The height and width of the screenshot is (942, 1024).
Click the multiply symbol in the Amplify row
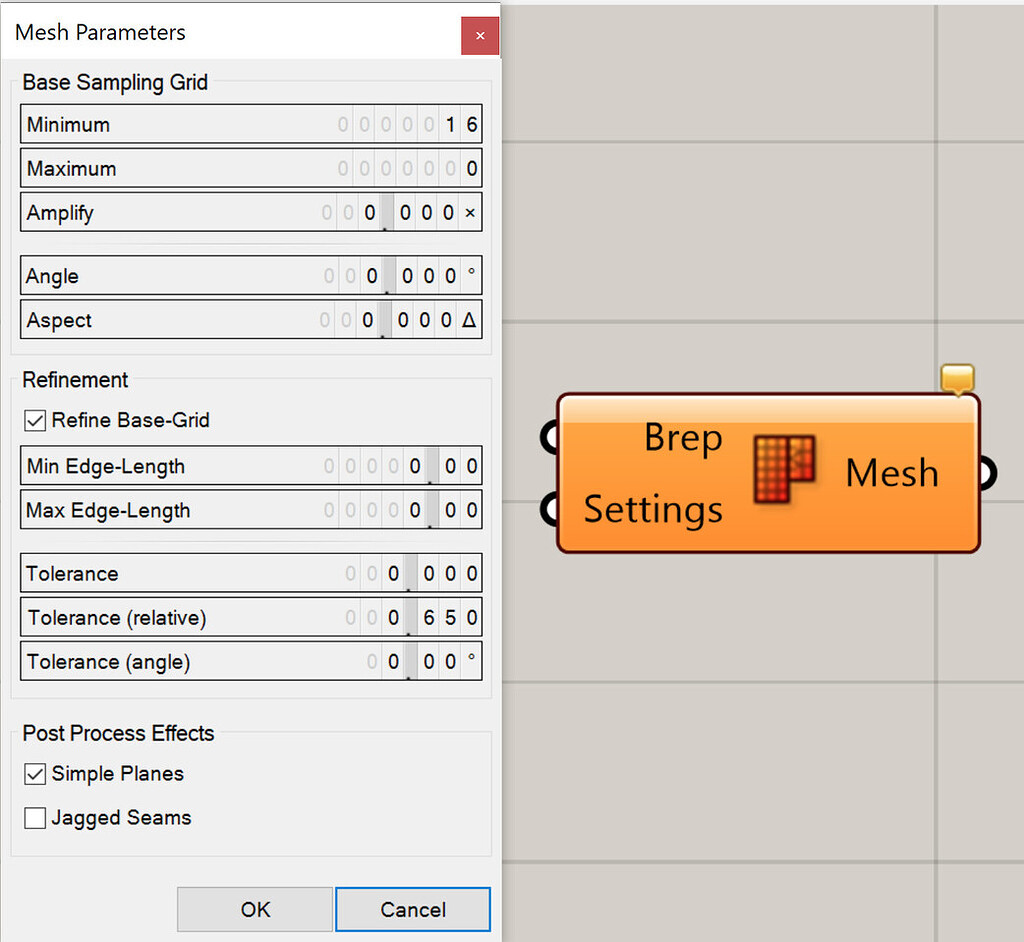[471, 212]
